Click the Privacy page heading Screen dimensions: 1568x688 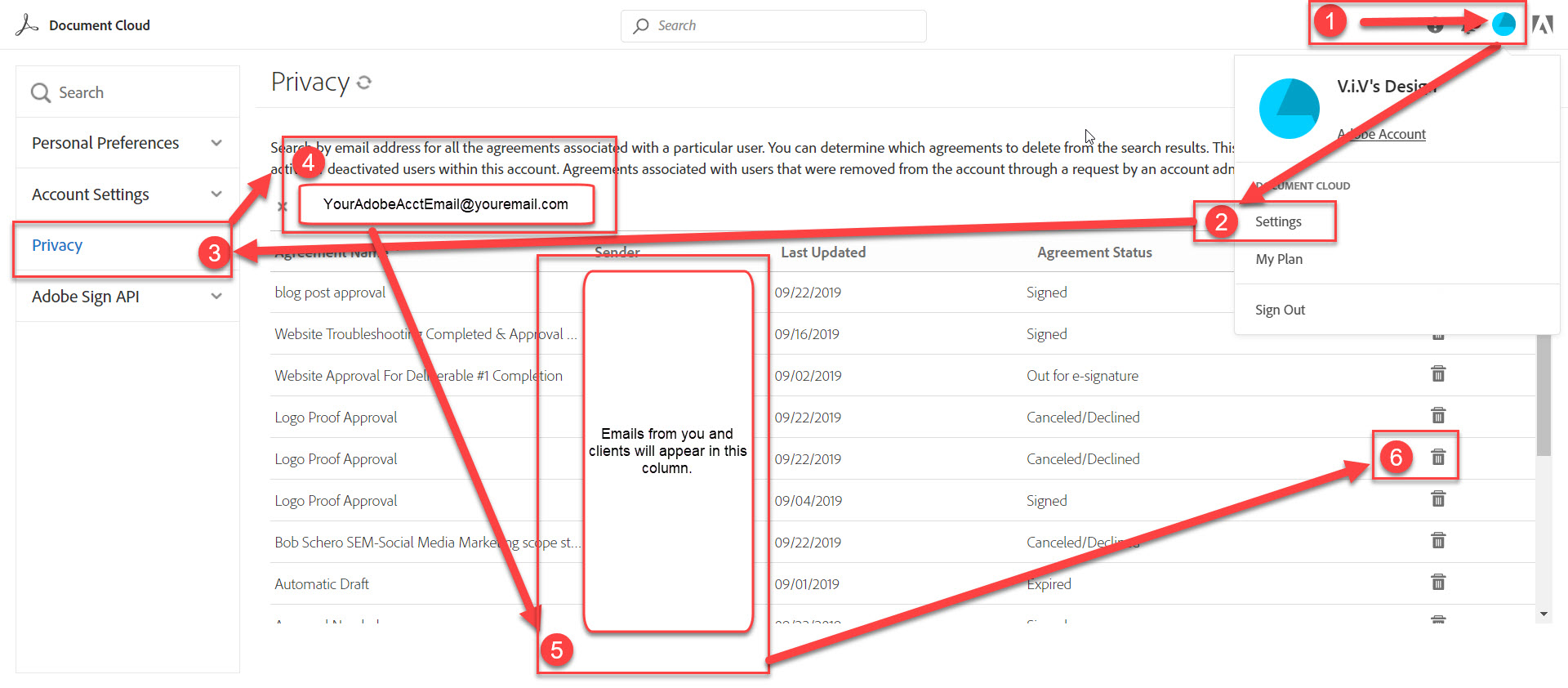pyautogui.click(x=310, y=82)
